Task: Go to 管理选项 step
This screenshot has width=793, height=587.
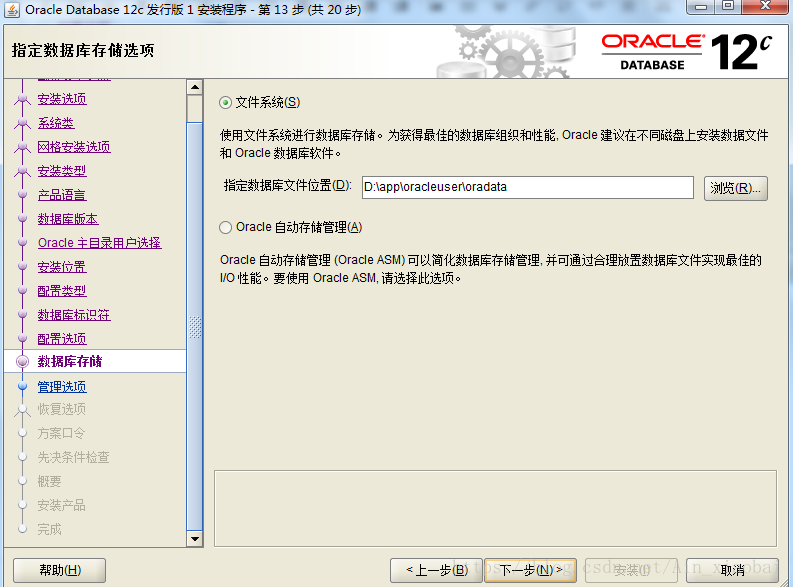Action: coord(62,387)
